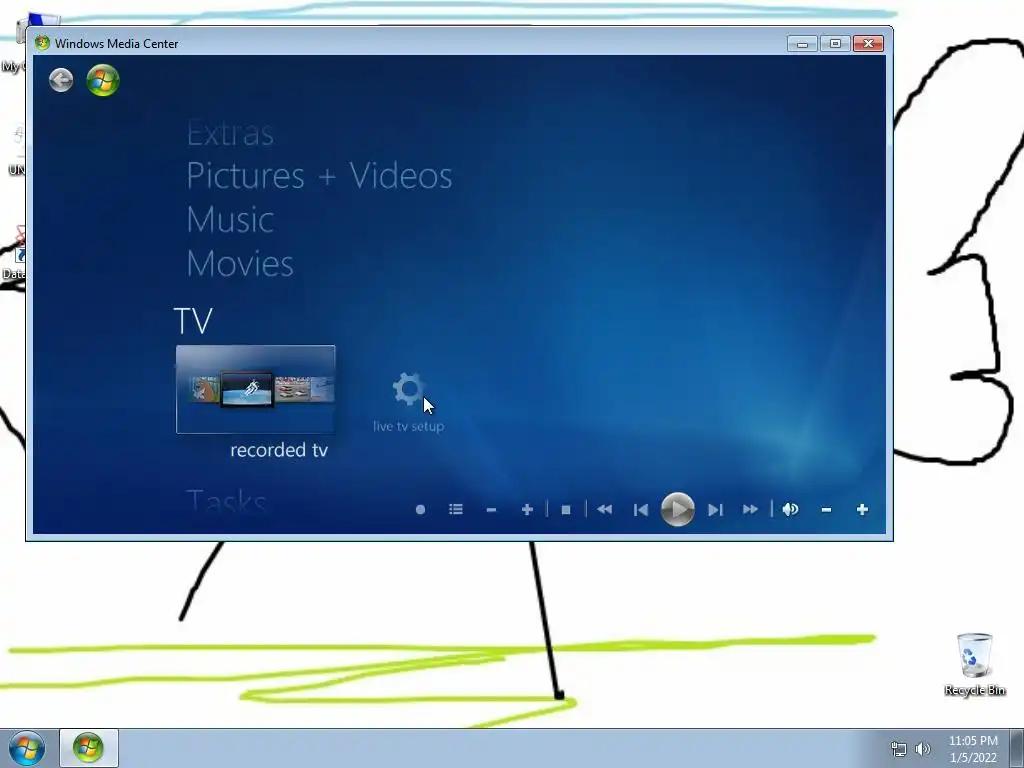Click the channel down minus button
This screenshot has height=768, width=1024.
click(x=492, y=509)
